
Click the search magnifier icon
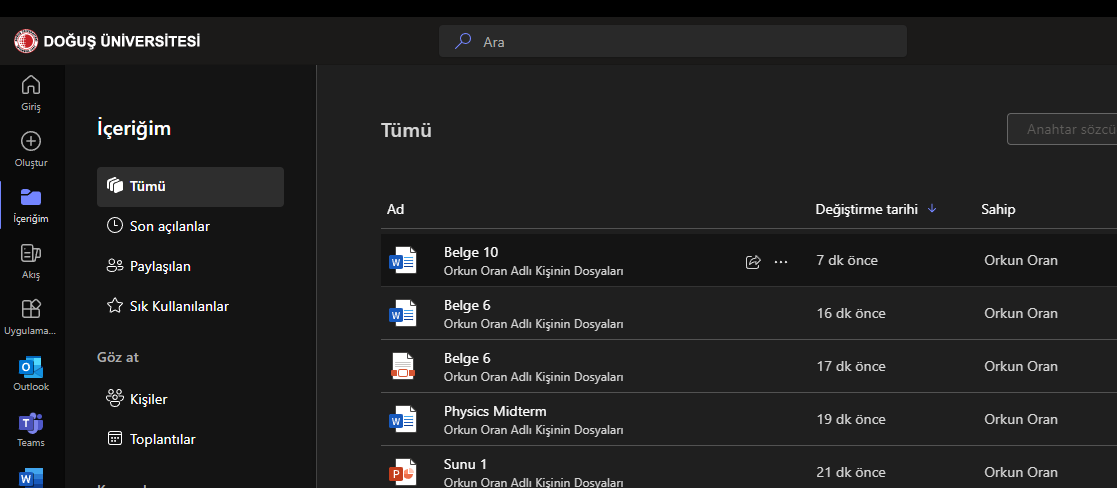[463, 41]
